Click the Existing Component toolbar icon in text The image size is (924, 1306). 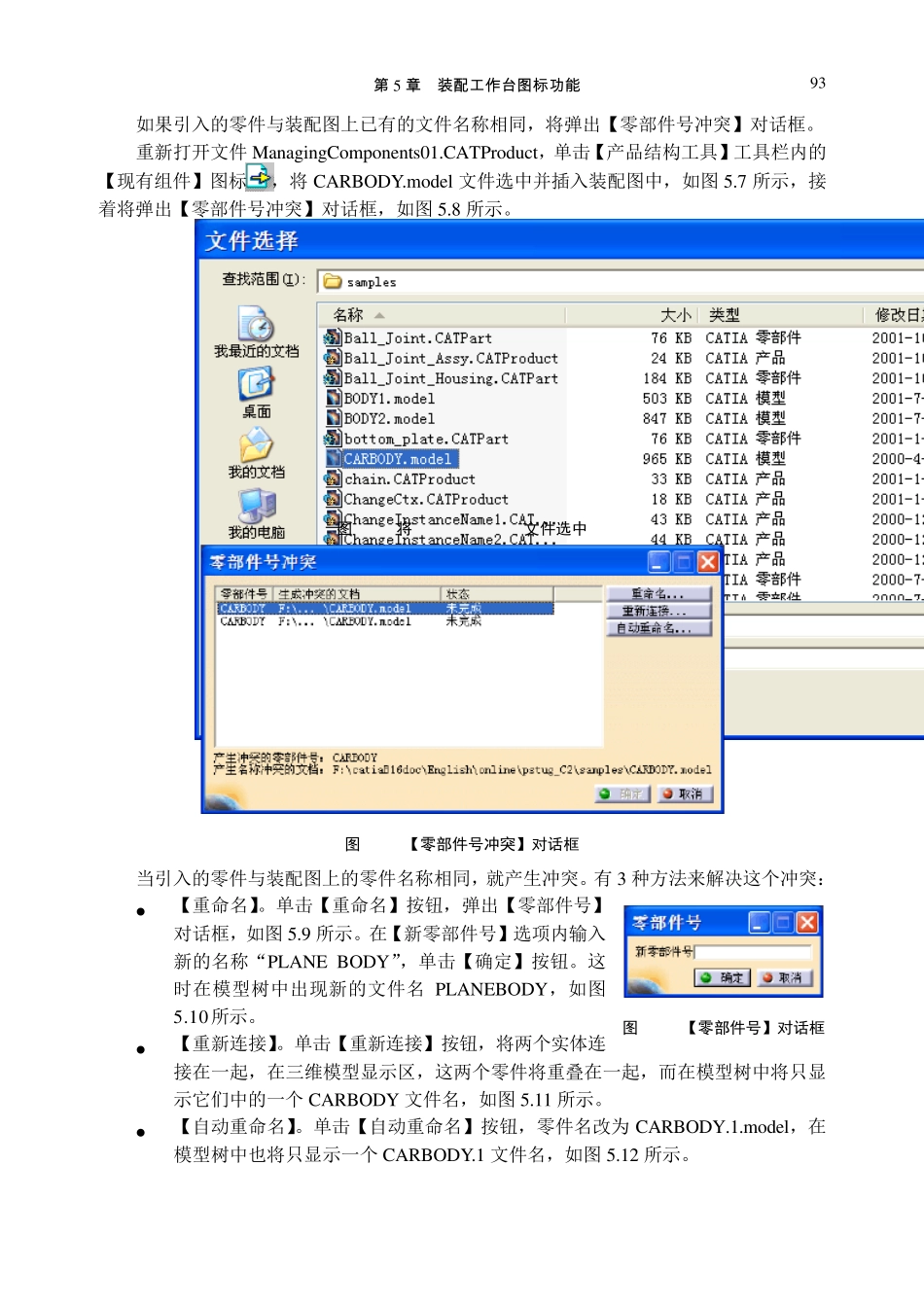coord(259,177)
